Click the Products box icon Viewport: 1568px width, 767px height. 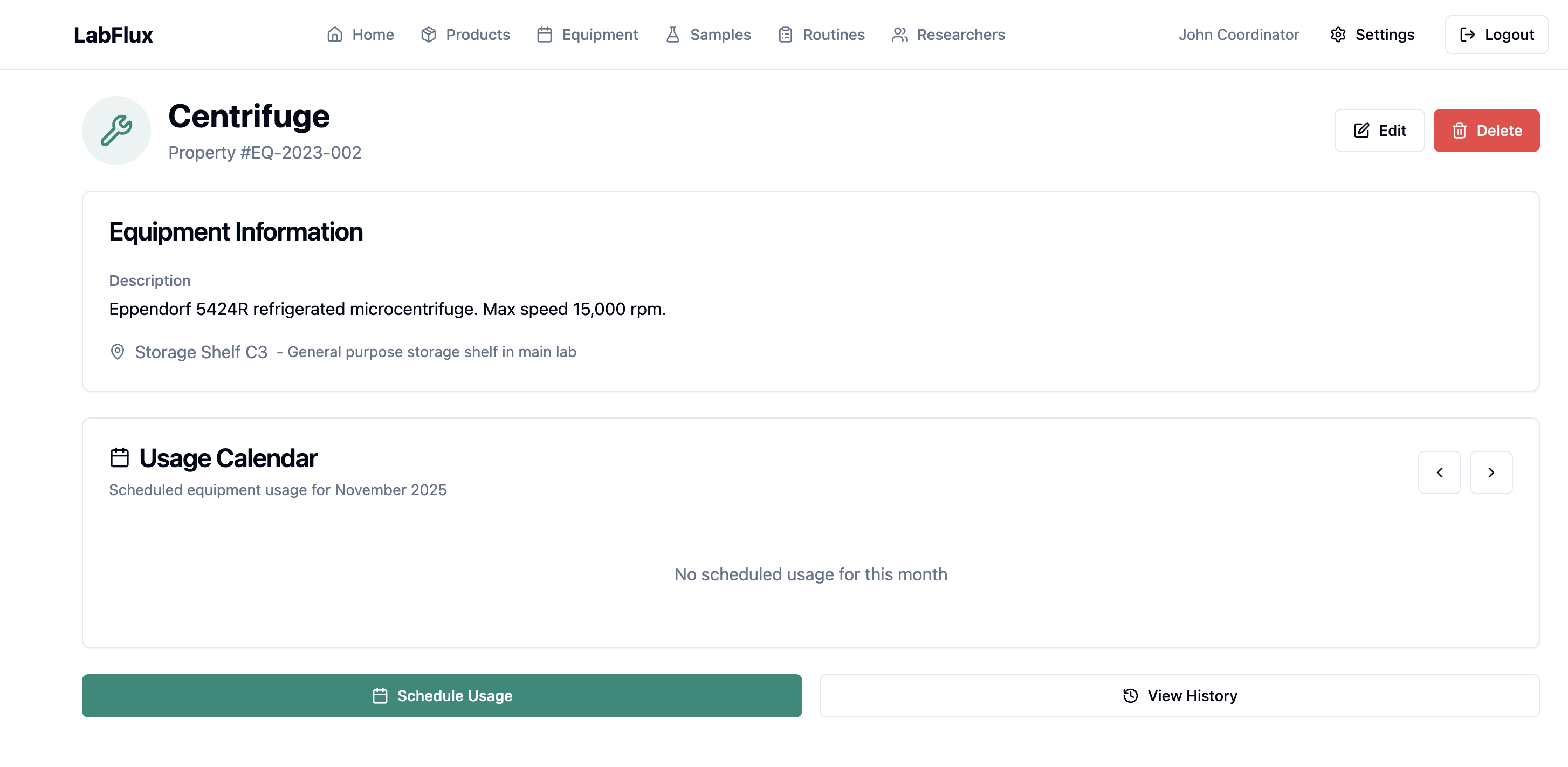pyautogui.click(x=428, y=35)
